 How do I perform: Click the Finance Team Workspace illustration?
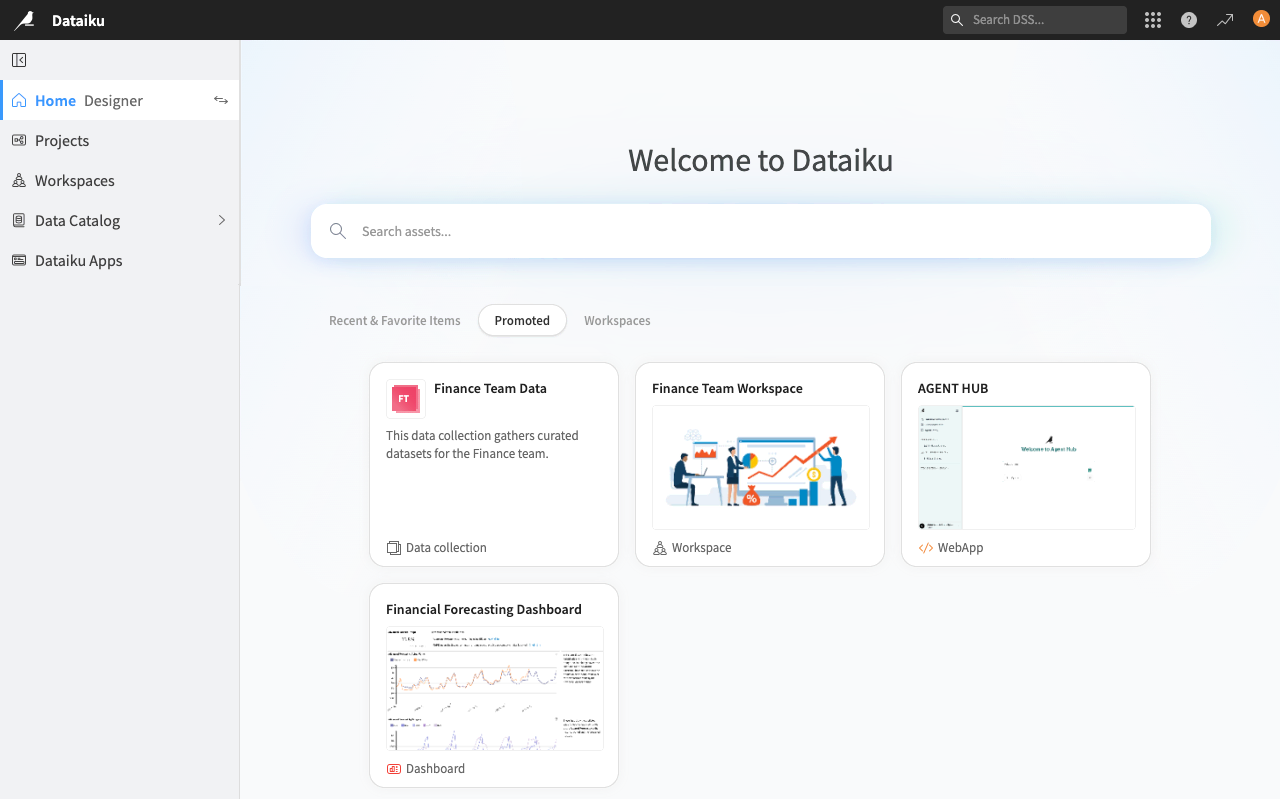pyautogui.click(x=761, y=467)
